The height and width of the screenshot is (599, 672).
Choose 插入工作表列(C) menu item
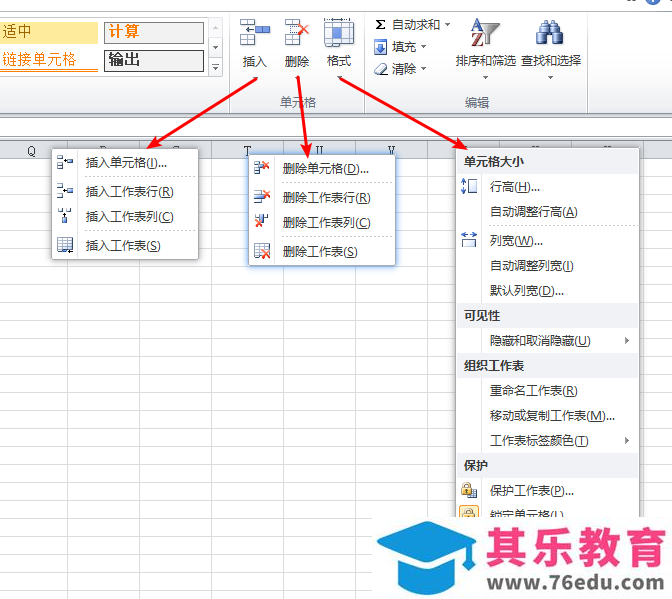click(125, 216)
